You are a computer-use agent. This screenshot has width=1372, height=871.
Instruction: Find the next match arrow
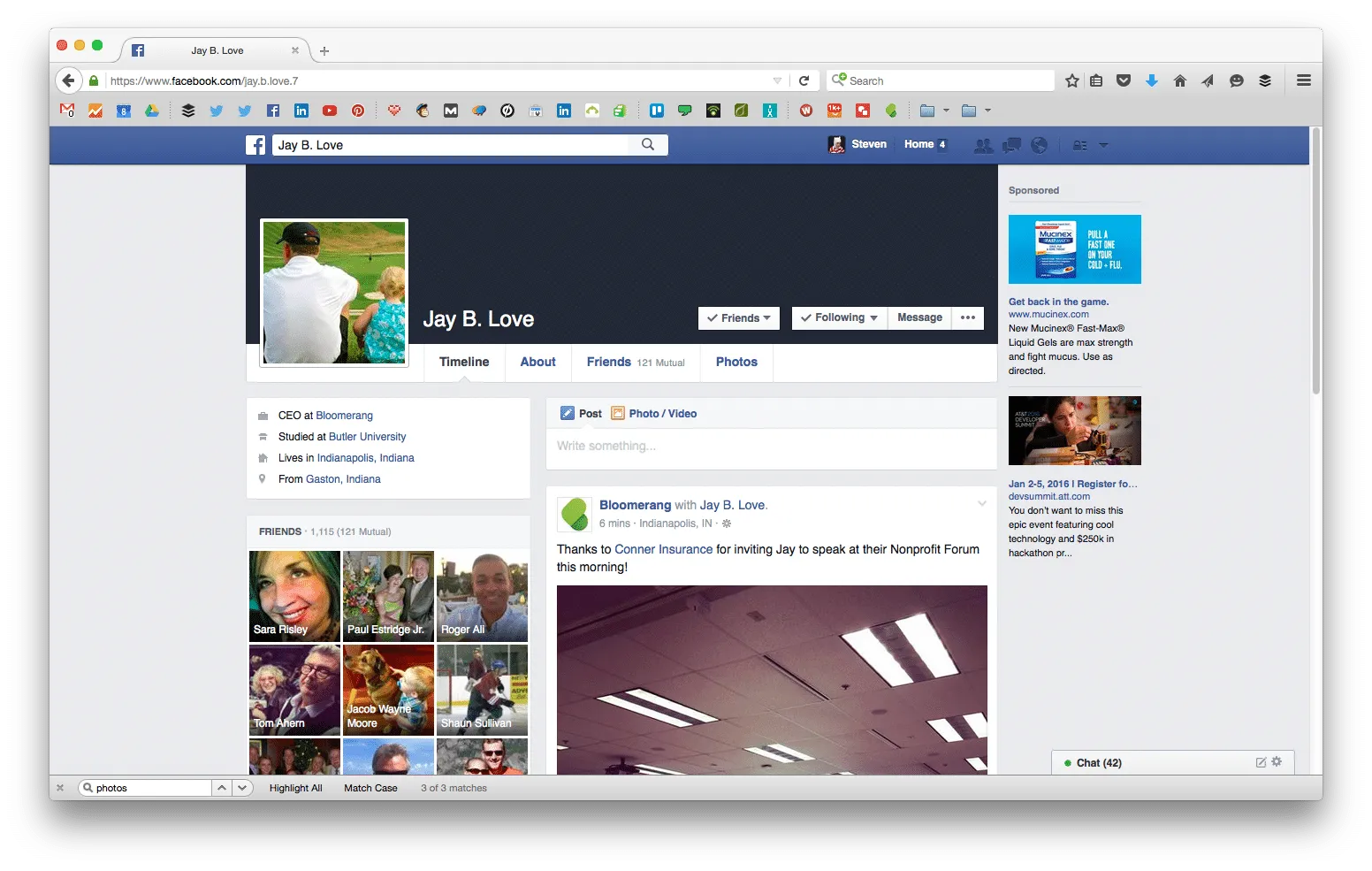tap(242, 788)
